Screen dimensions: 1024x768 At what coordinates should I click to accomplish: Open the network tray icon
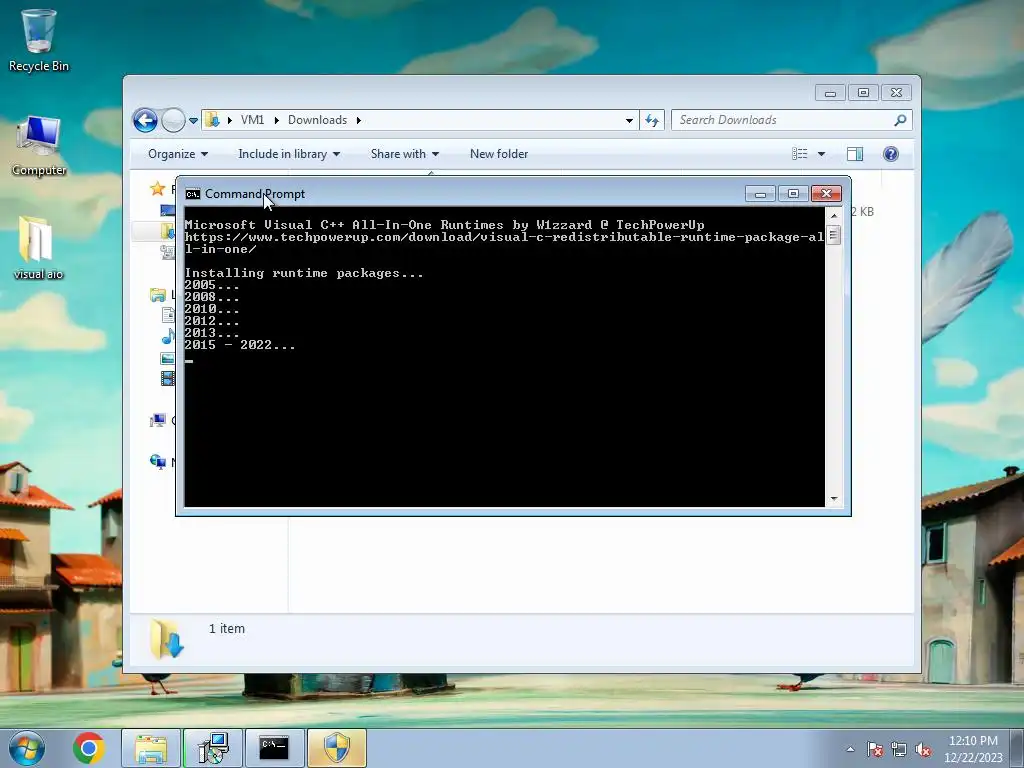pos(899,749)
